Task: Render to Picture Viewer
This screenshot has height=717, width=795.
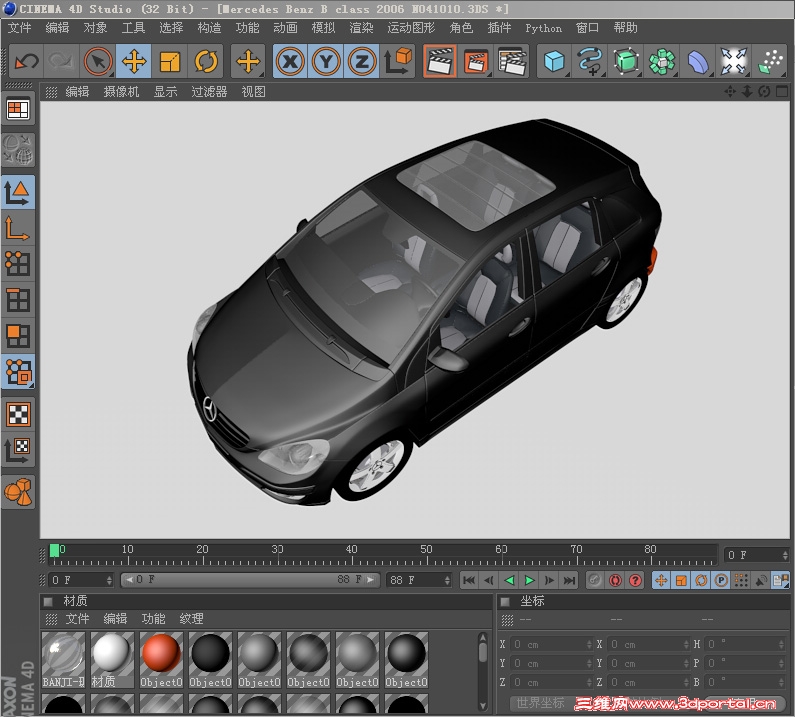Action: (x=476, y=61)
